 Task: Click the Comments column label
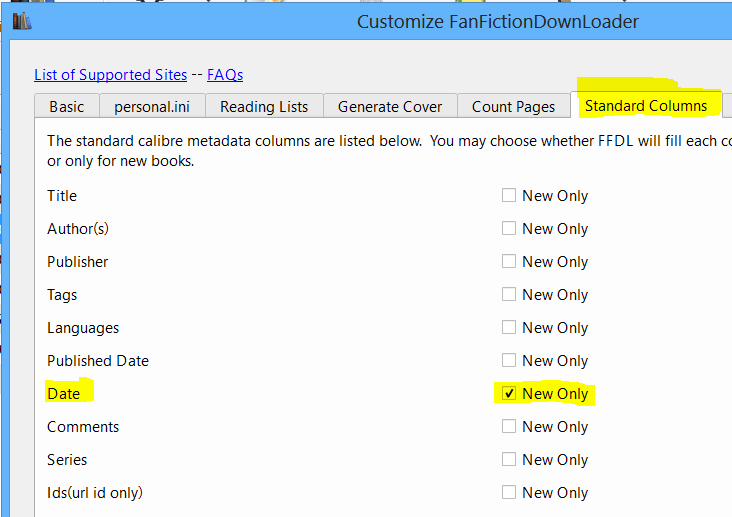[83, 427]
